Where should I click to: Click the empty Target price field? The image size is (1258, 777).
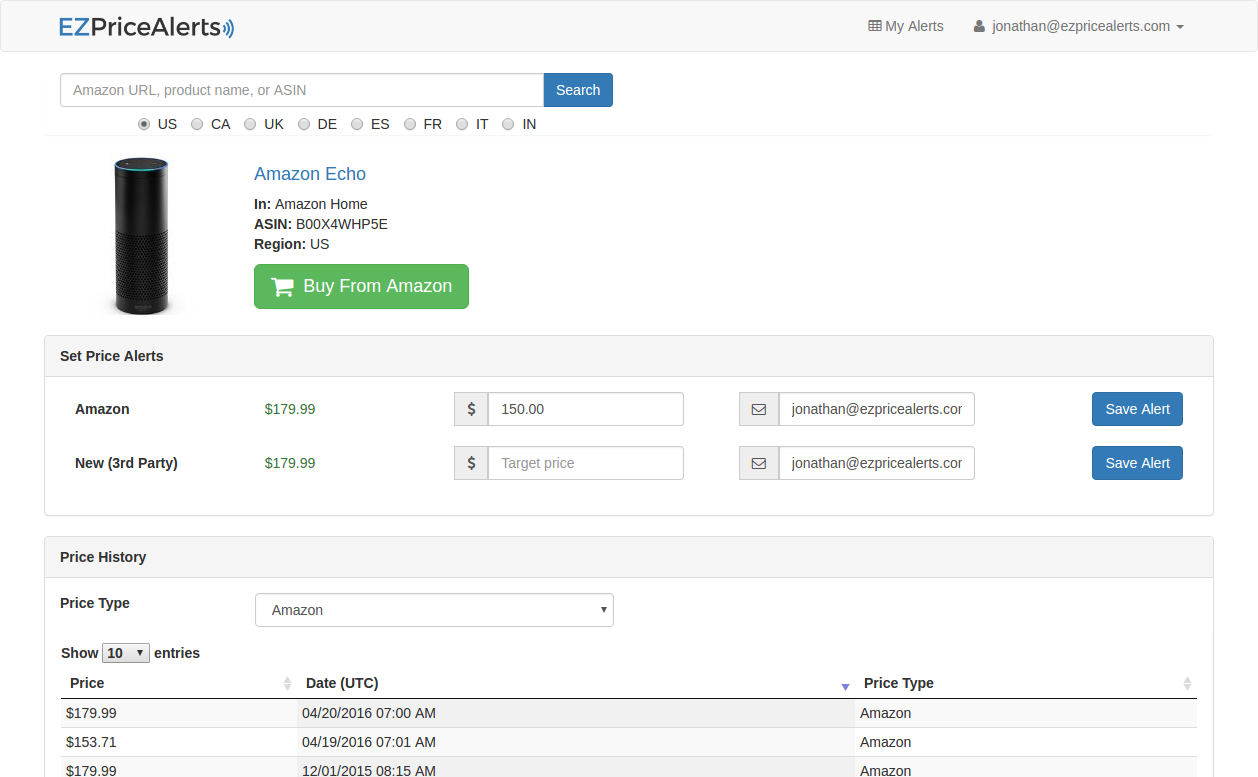pyautogui.click(x=586, y=463)
